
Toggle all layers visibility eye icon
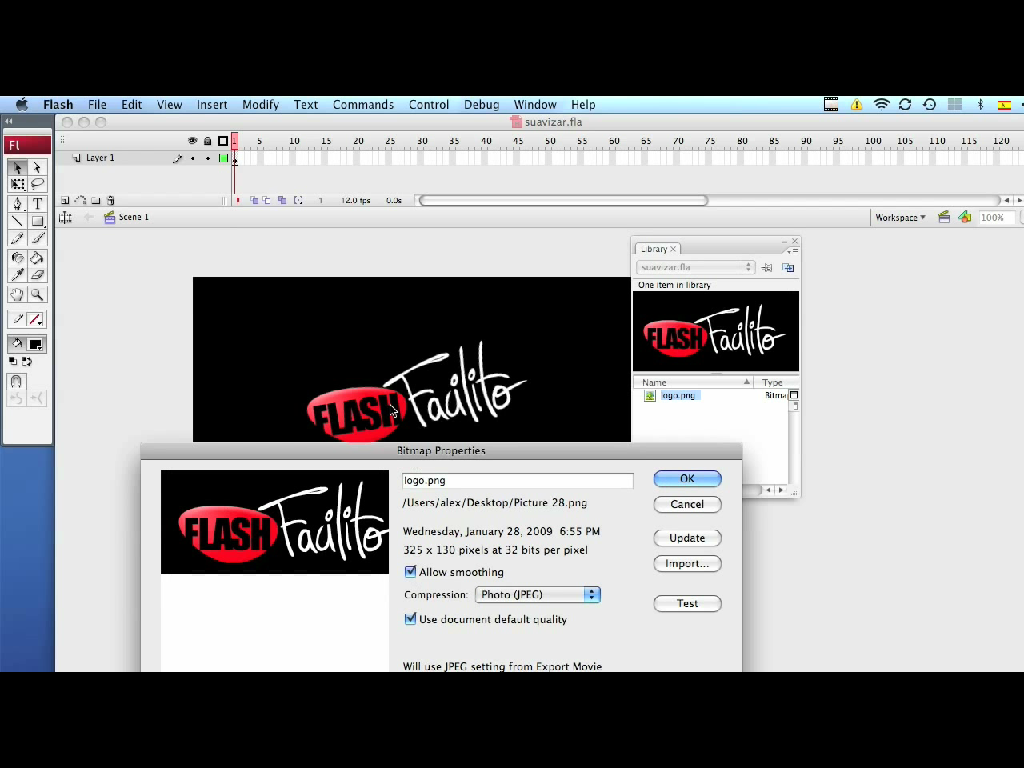point(193,141)
